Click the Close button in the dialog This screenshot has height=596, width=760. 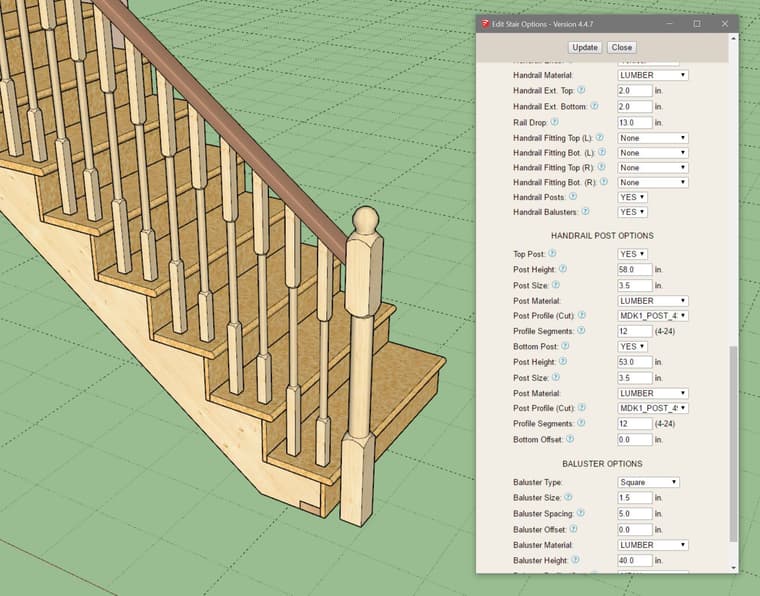(622, 47)
